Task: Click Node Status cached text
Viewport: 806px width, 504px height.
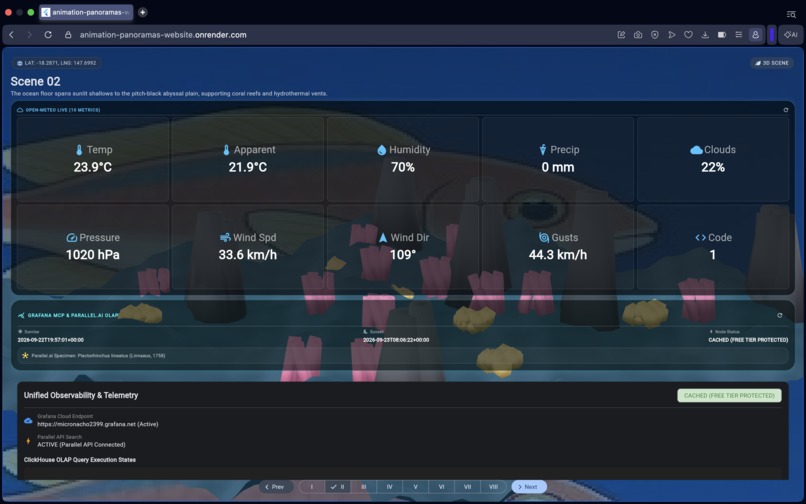Action: 748,340
